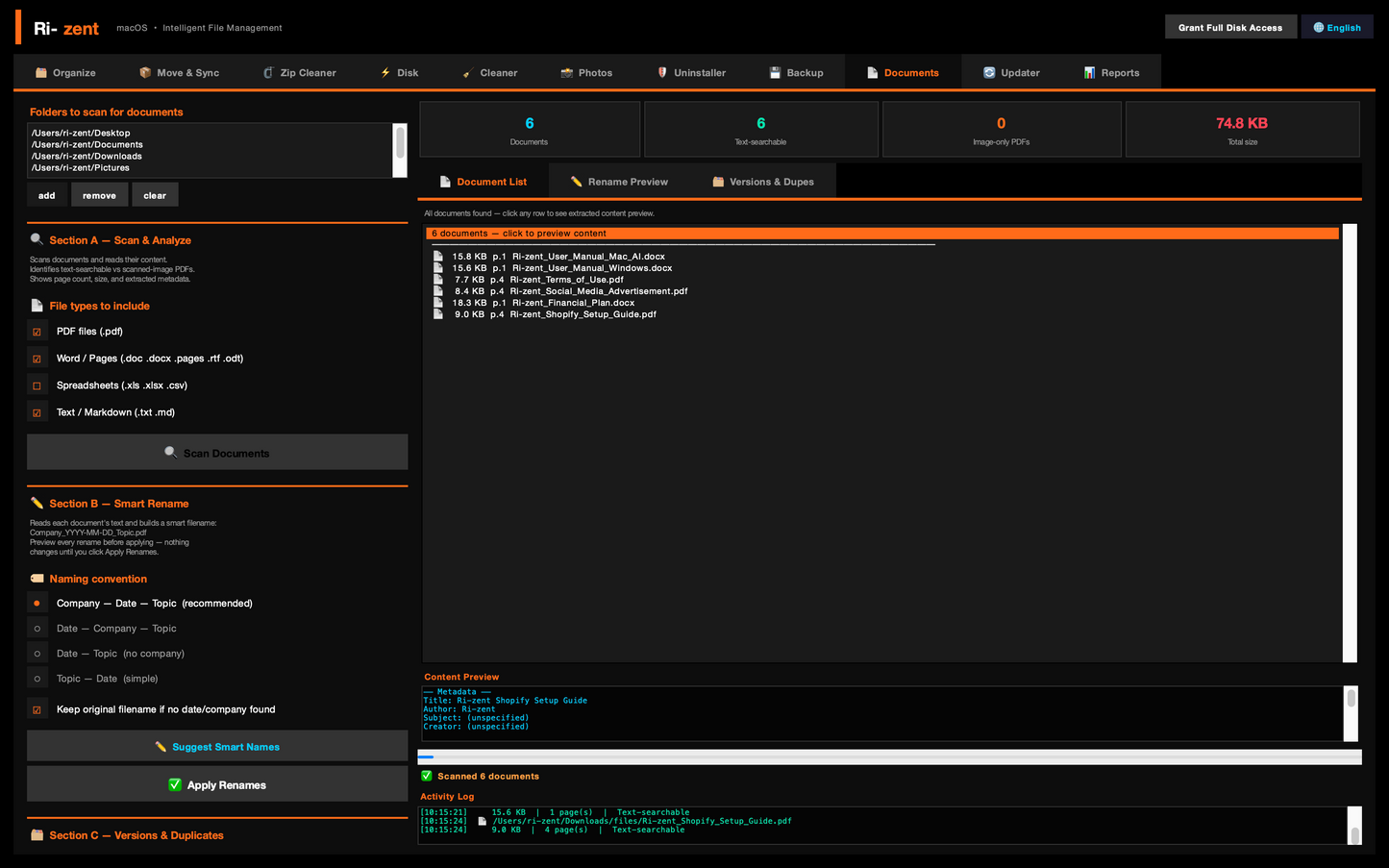
Task: Click Grant Full Disk Access button
Action: point(1230,27)
